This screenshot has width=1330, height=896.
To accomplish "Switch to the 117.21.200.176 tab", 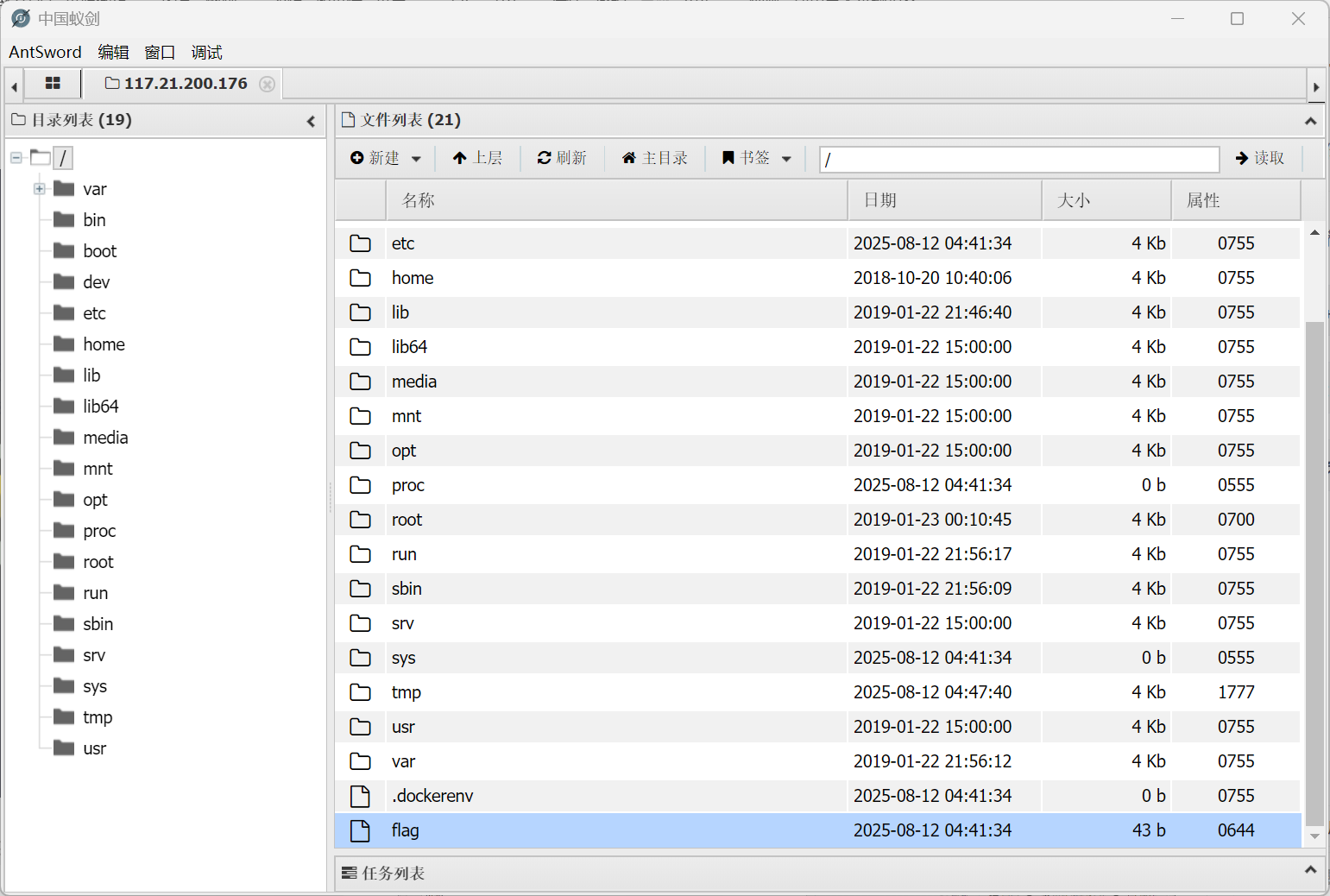I will click(186, 84).
